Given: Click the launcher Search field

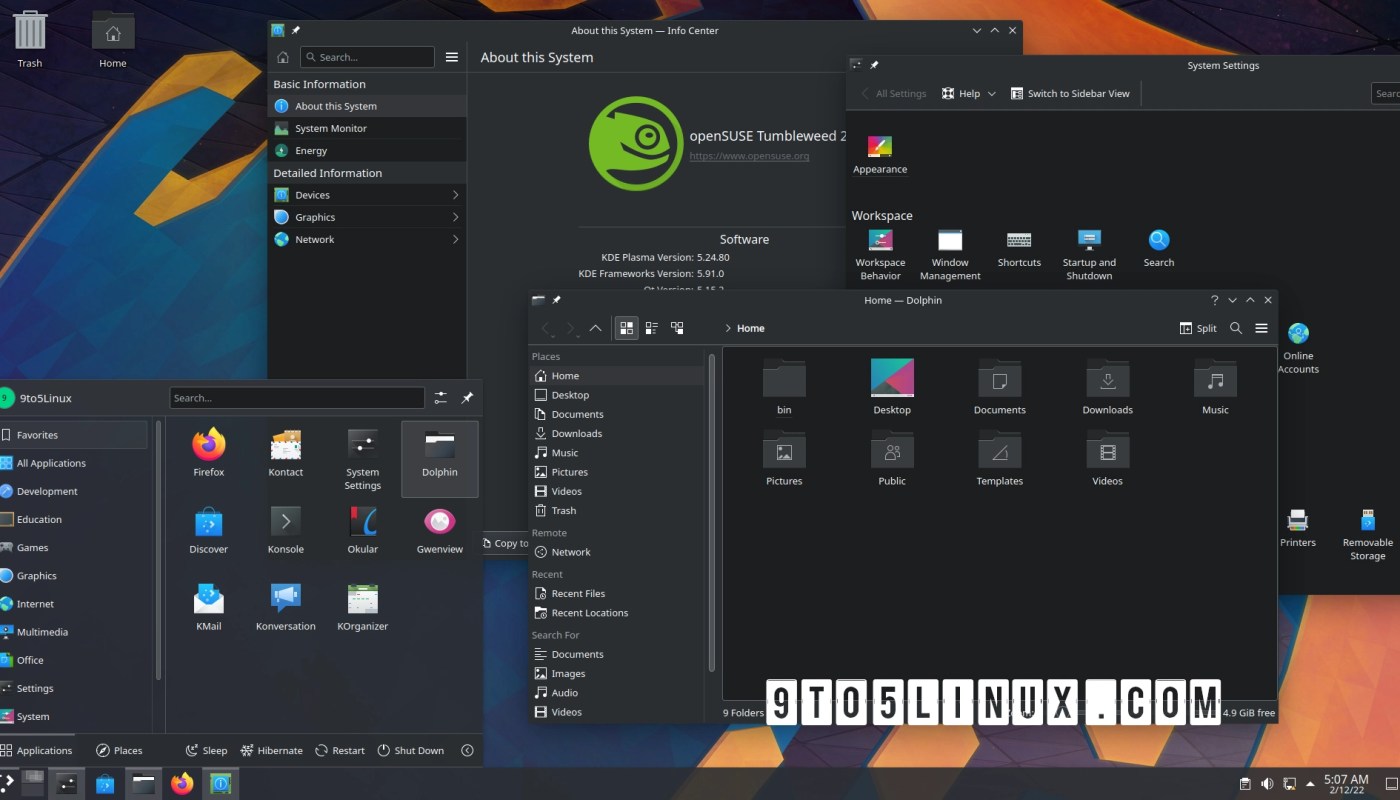Looking at the screenshot, I should click(297, 398).
